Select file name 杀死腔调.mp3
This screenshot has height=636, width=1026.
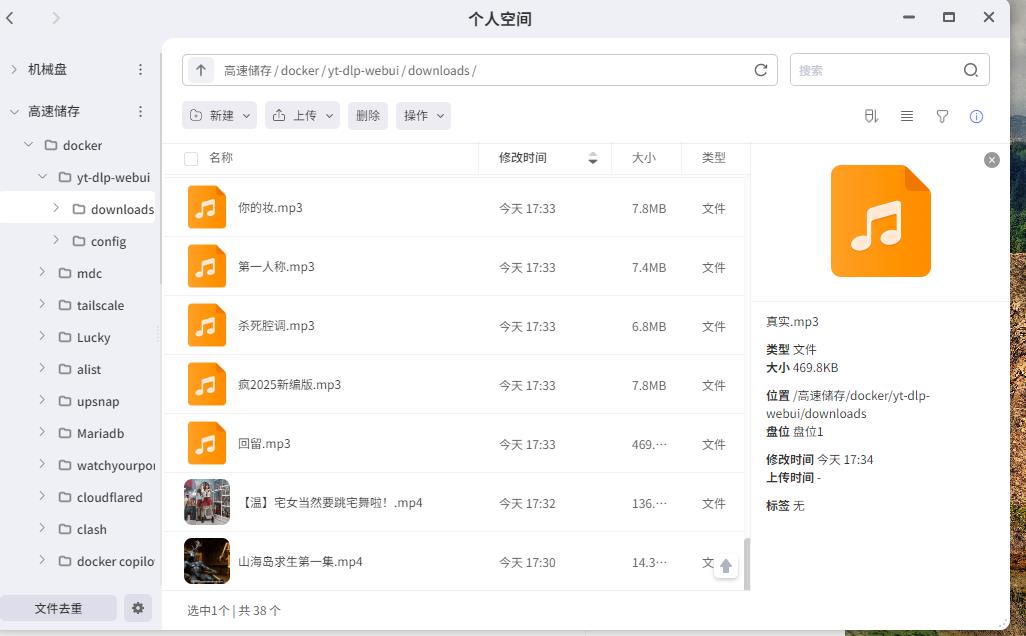(x=276, y=326)
